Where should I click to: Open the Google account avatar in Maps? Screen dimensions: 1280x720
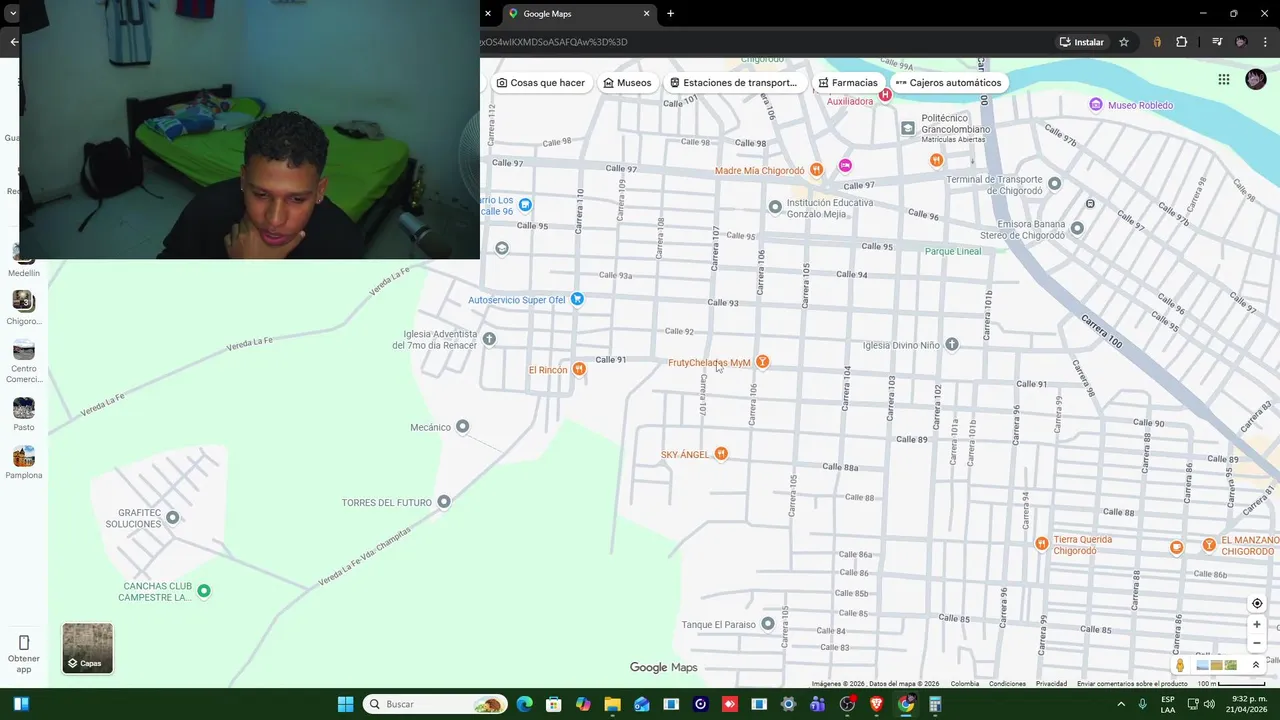(1256, 80)
